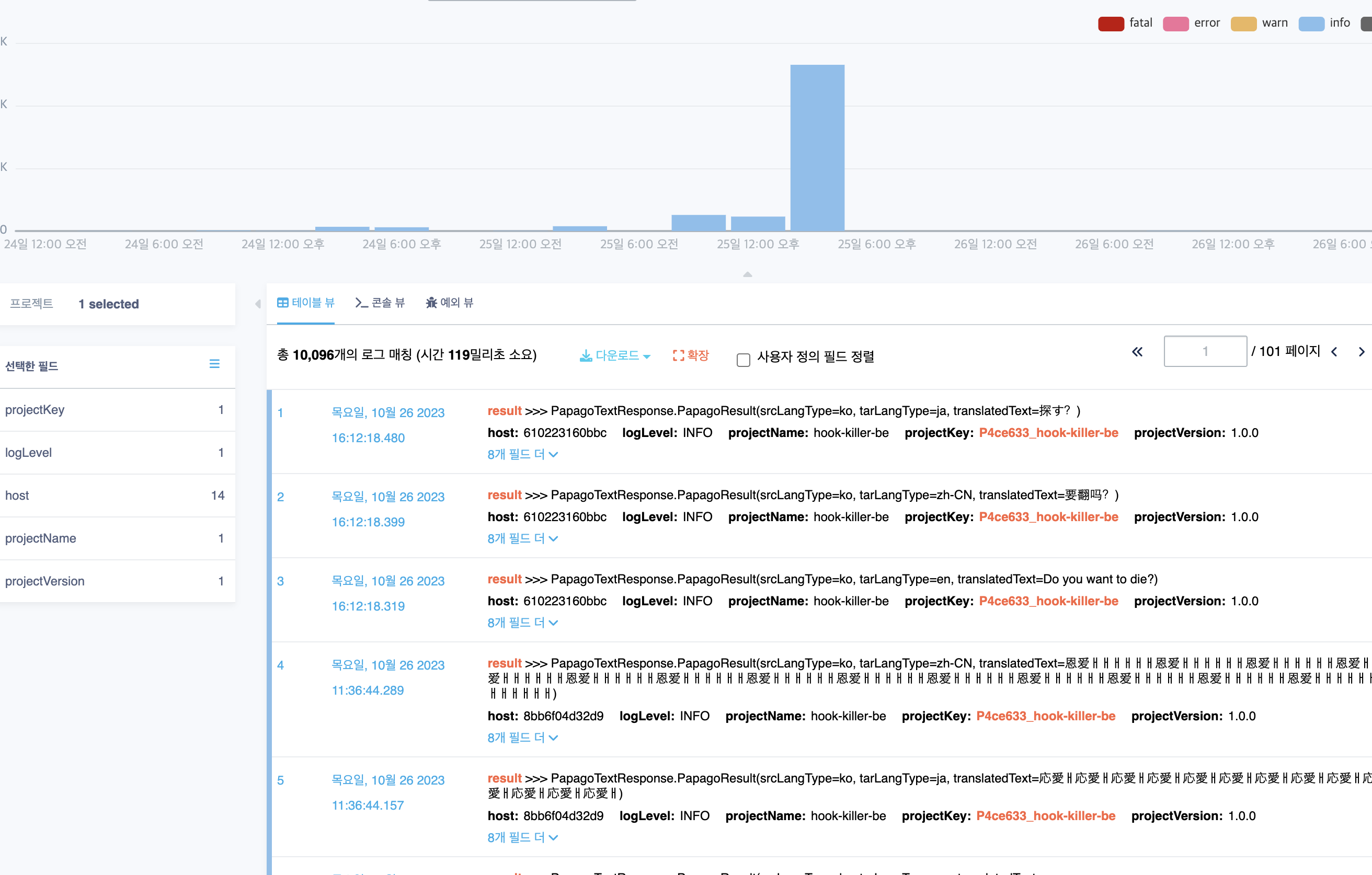Switch to the 콘솔 뷰 tab

coord(380,303)
